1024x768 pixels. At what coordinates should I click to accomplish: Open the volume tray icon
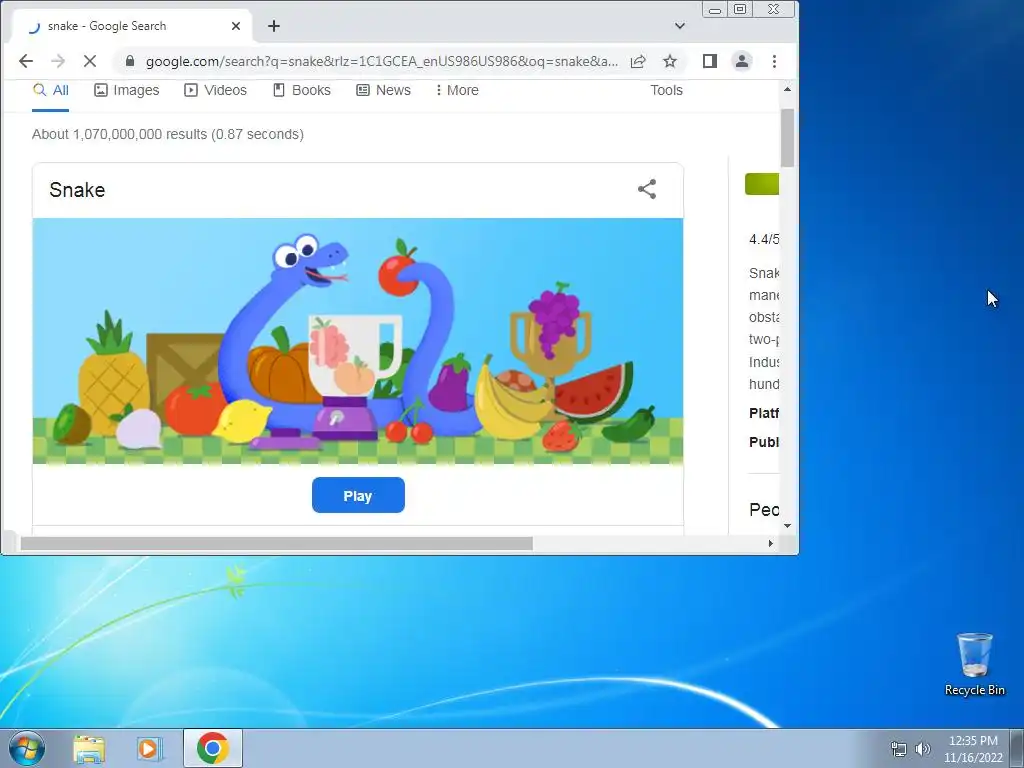(922, 749)
